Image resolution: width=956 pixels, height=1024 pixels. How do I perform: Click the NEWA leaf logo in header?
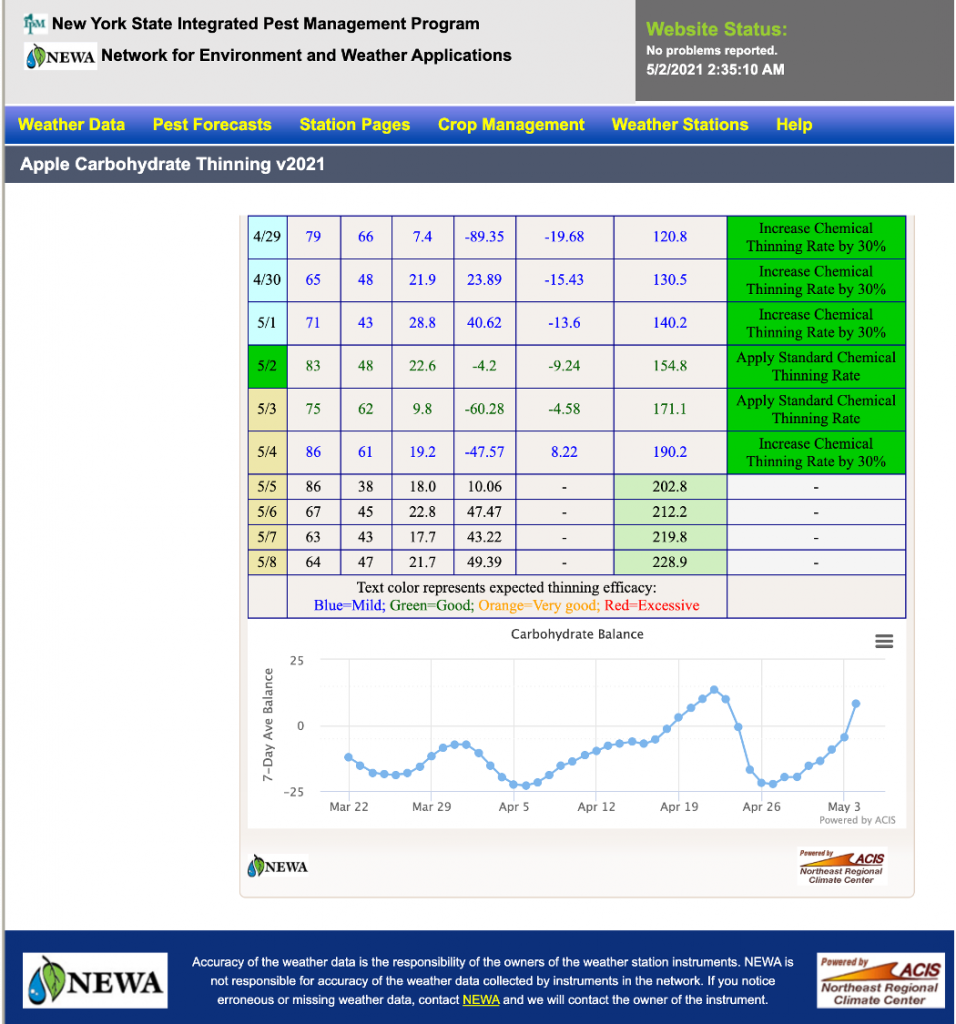(60, 56)
